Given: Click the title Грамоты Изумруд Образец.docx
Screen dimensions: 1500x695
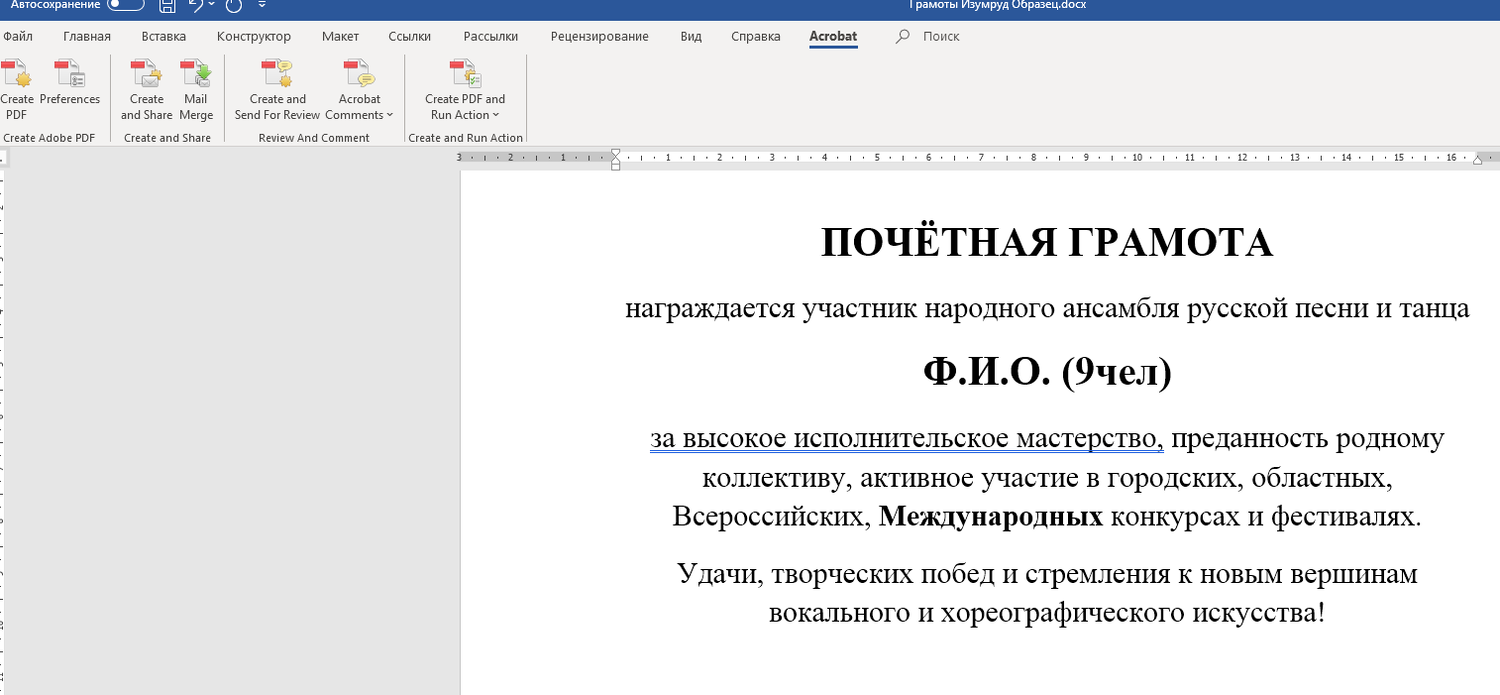Looking at the screenshot, I should [997, 5].
